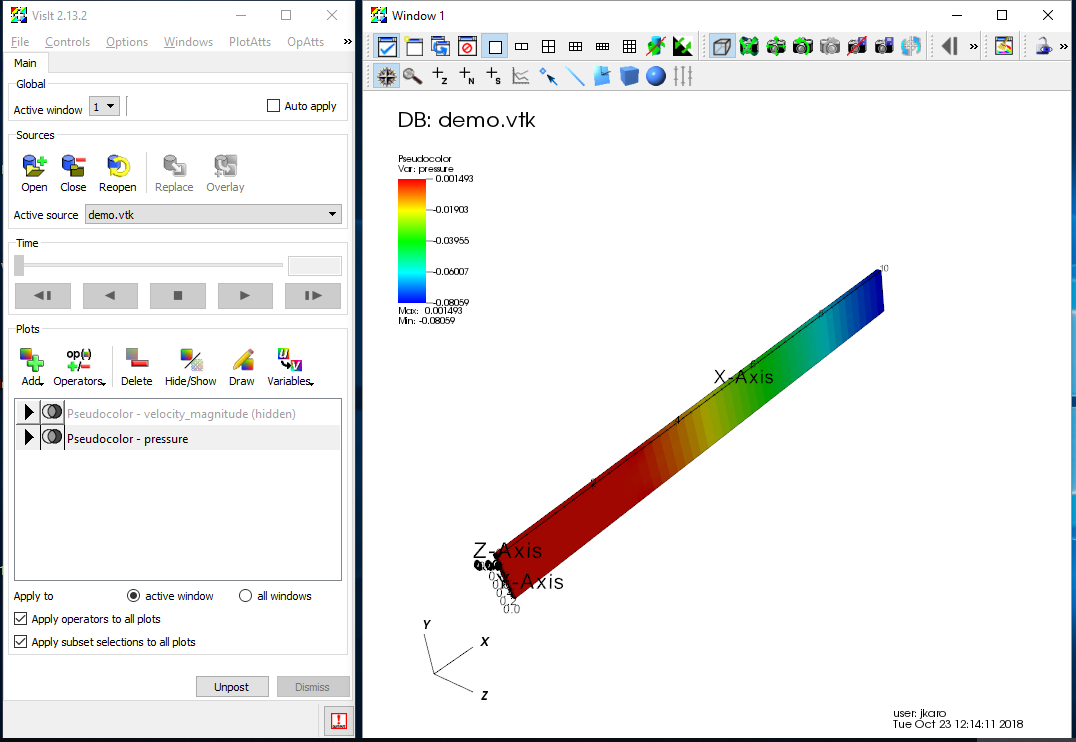Screen dimensions: 1076x742
Task: Select the Zoom magnifier tool
Action: tap(412, 76)
